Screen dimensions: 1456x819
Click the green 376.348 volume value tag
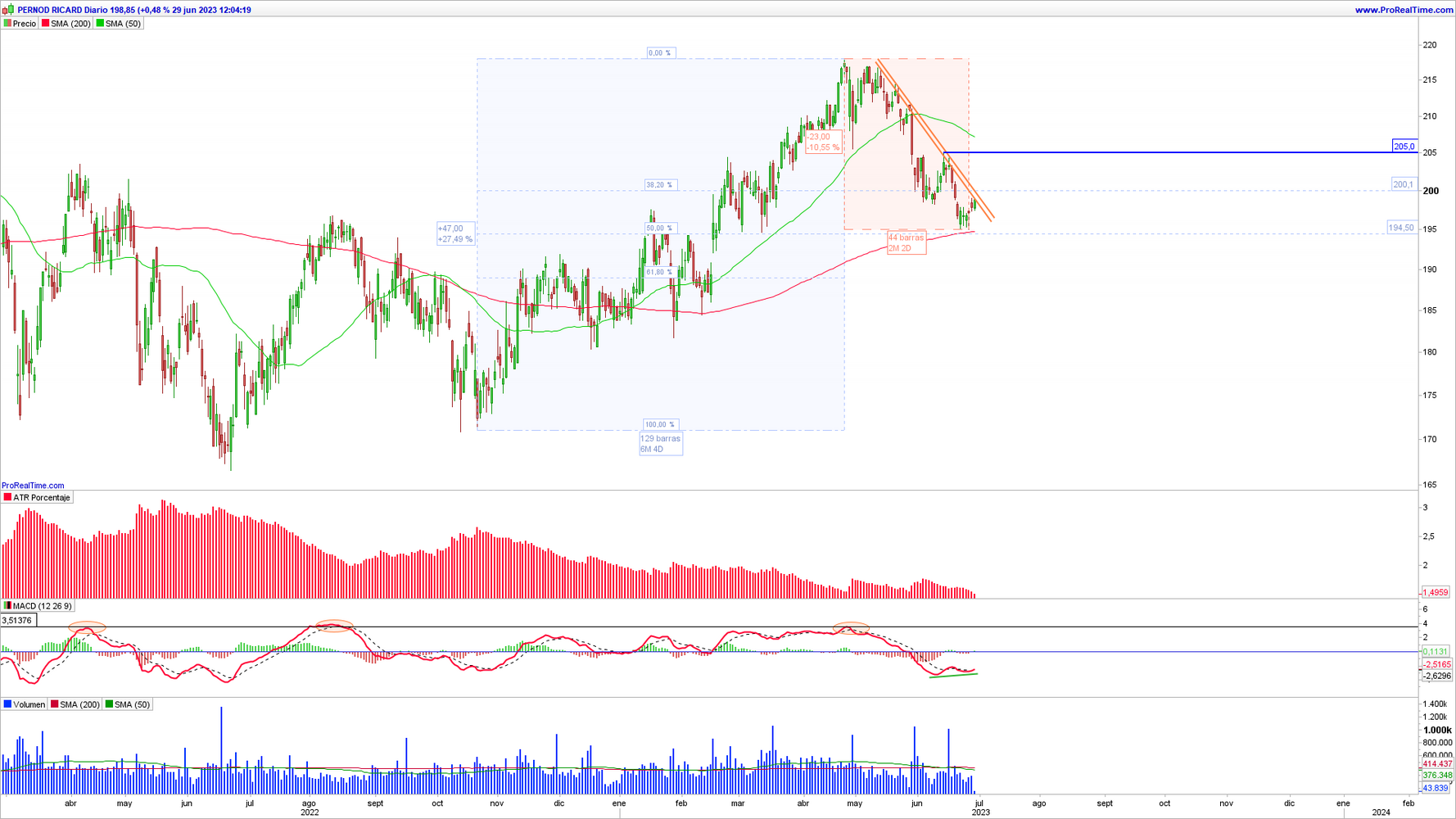click(1437, 775)
